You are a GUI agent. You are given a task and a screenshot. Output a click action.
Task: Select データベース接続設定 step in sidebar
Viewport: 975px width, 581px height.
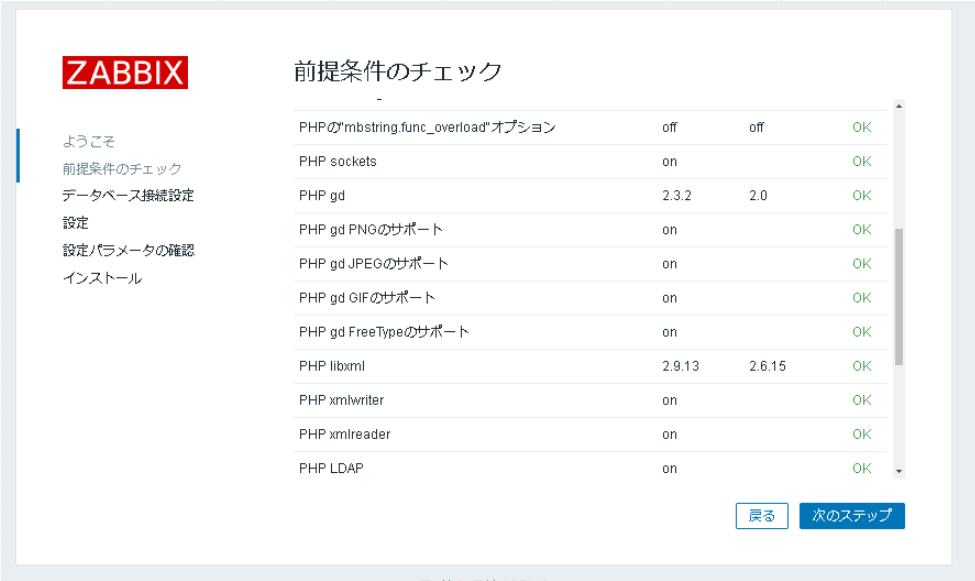pyautogui.click(x=128, y=195)
